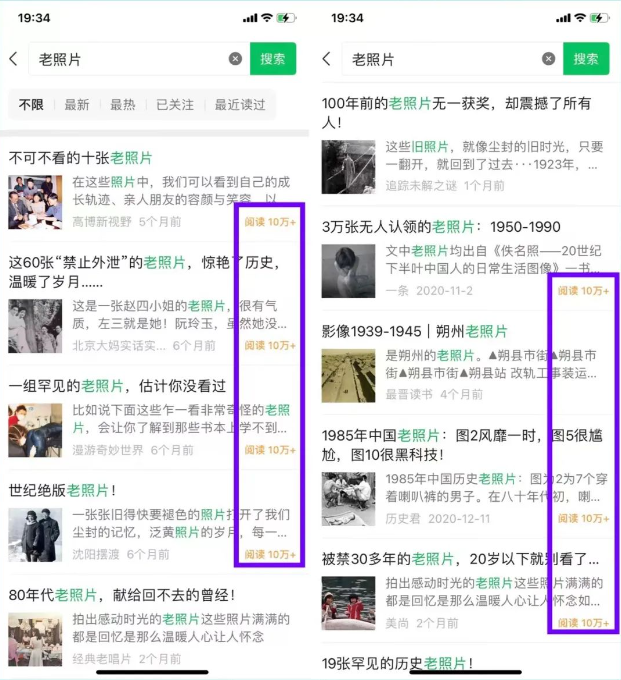This screenshot has height=680, width=621.
Task: Tap the Wi-Fi icon on the right status bar
Action: (580, 17)
